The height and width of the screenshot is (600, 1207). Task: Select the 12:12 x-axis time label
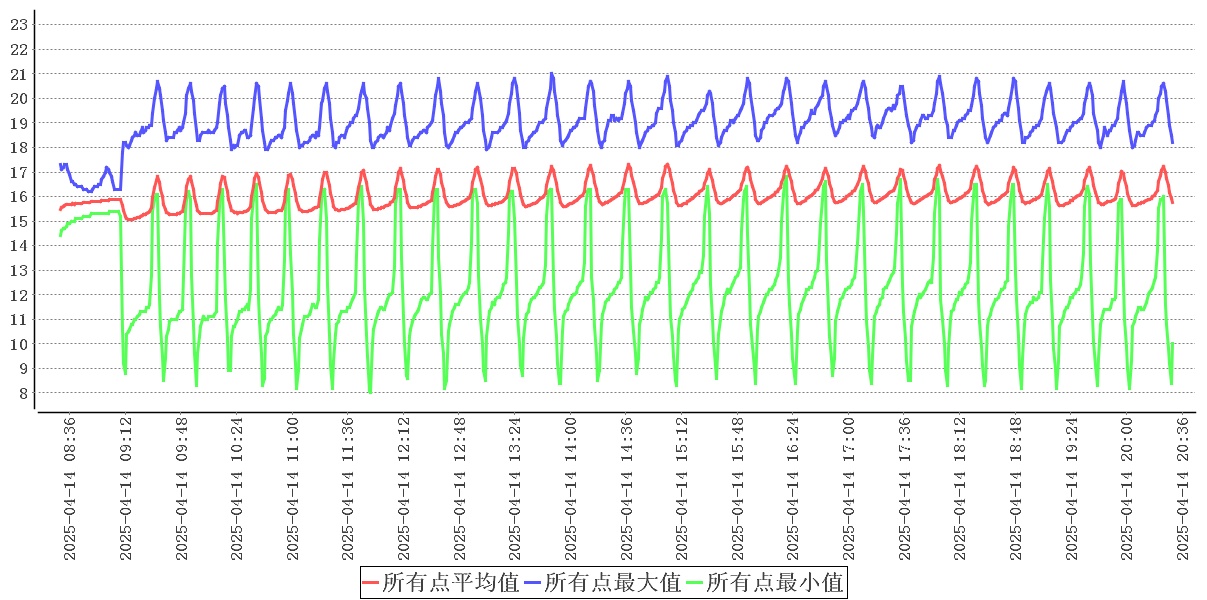pyautogui.click(x=404, y=490)
